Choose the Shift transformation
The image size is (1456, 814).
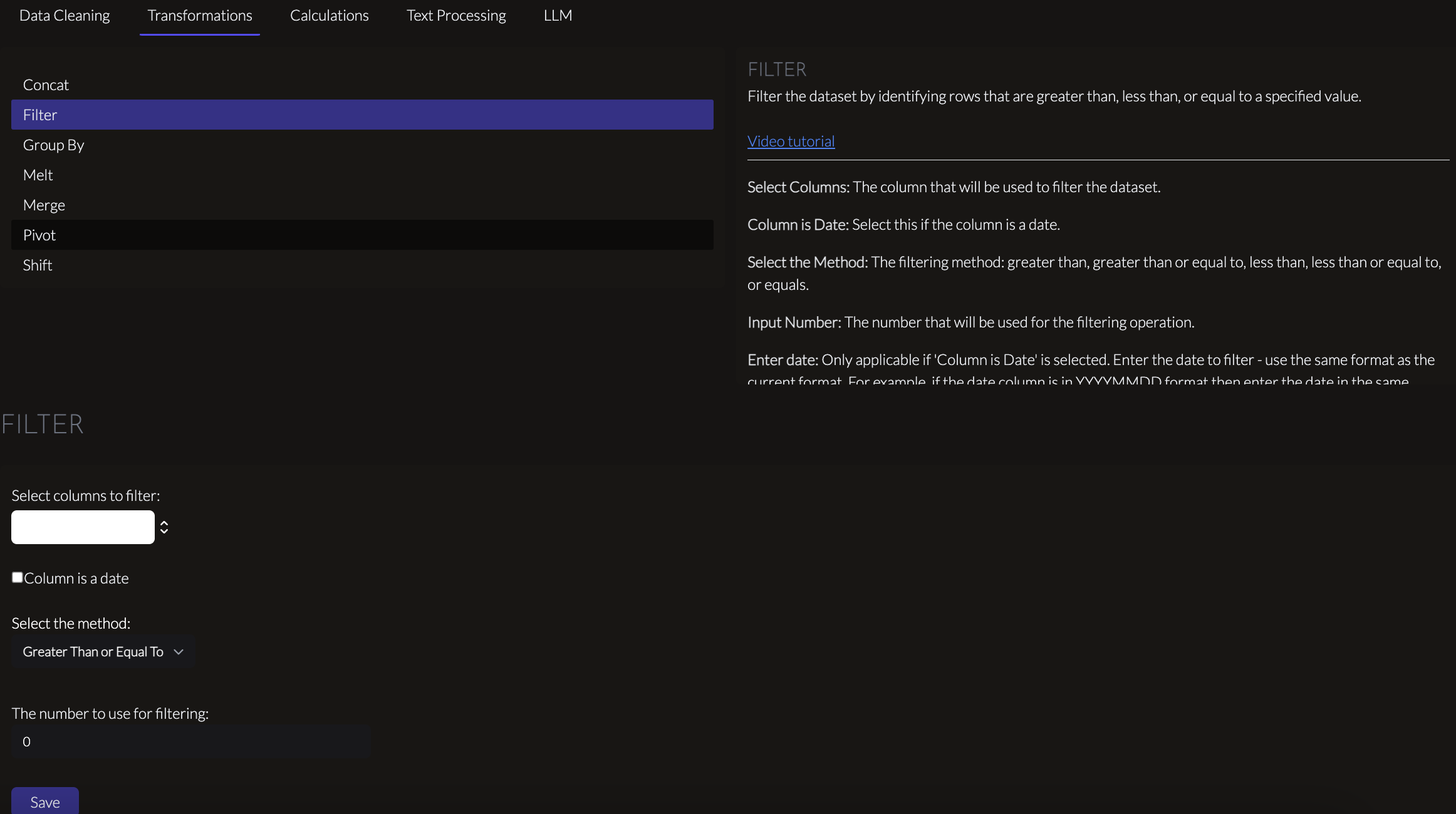(x=362, y=265)
